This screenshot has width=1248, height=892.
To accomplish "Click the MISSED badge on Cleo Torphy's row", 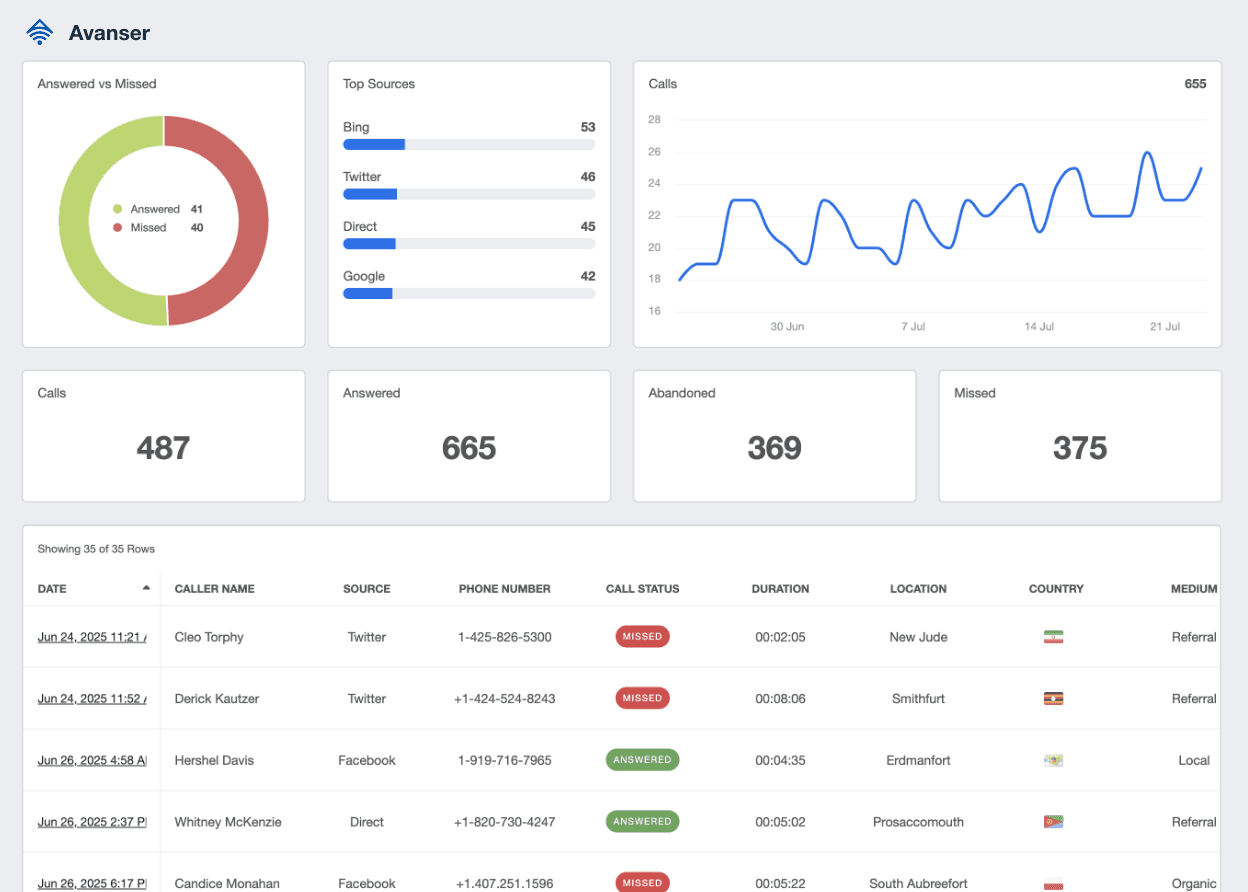I will click(x=642, y=636).
